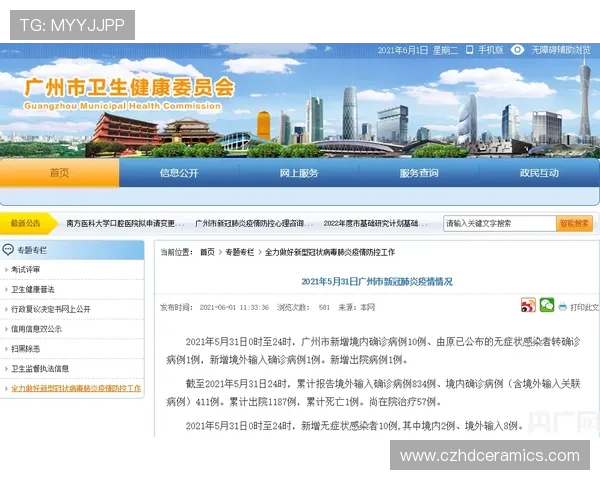
Task: Click 打印此文 print link
Action: [x=584, y=307]
